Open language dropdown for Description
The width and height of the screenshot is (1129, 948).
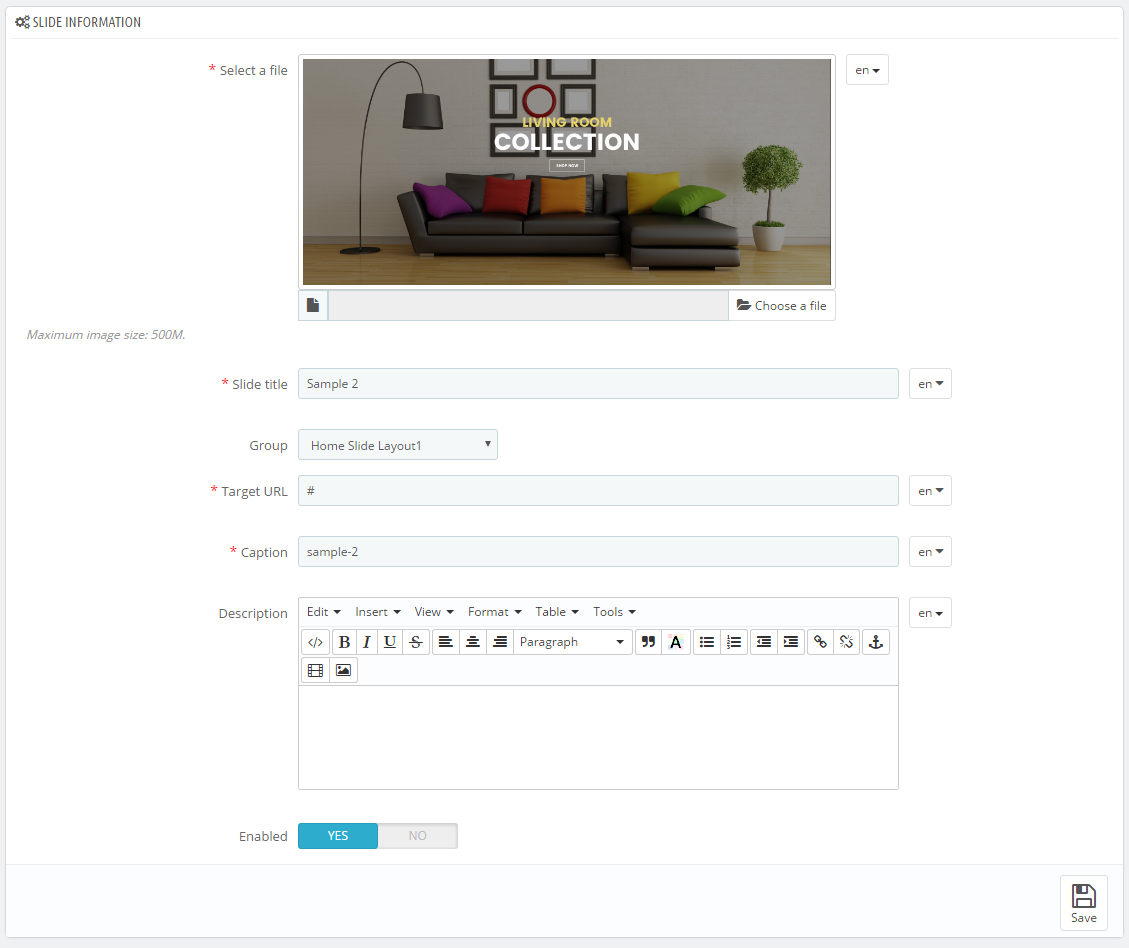[930, 613]
